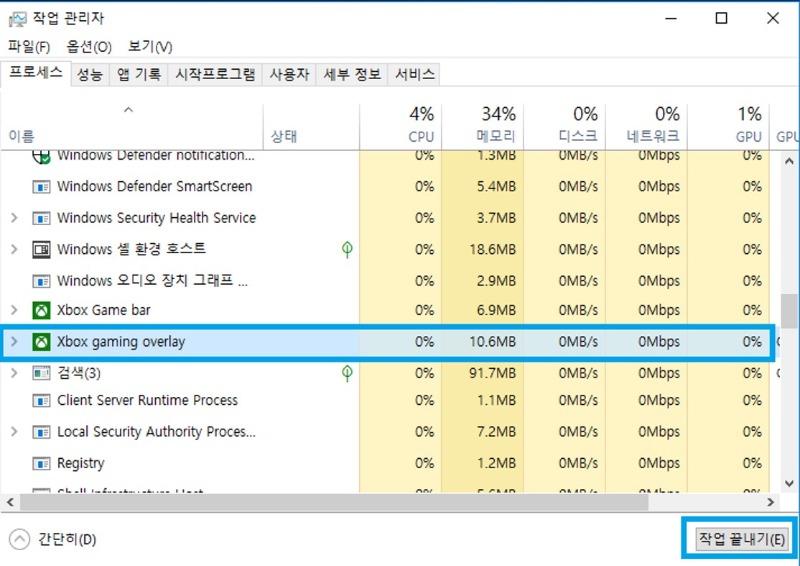Screen dimensions: 800x566
Task: Click the Windows 오디오 장치 그래프 icon
Action: 41,281
